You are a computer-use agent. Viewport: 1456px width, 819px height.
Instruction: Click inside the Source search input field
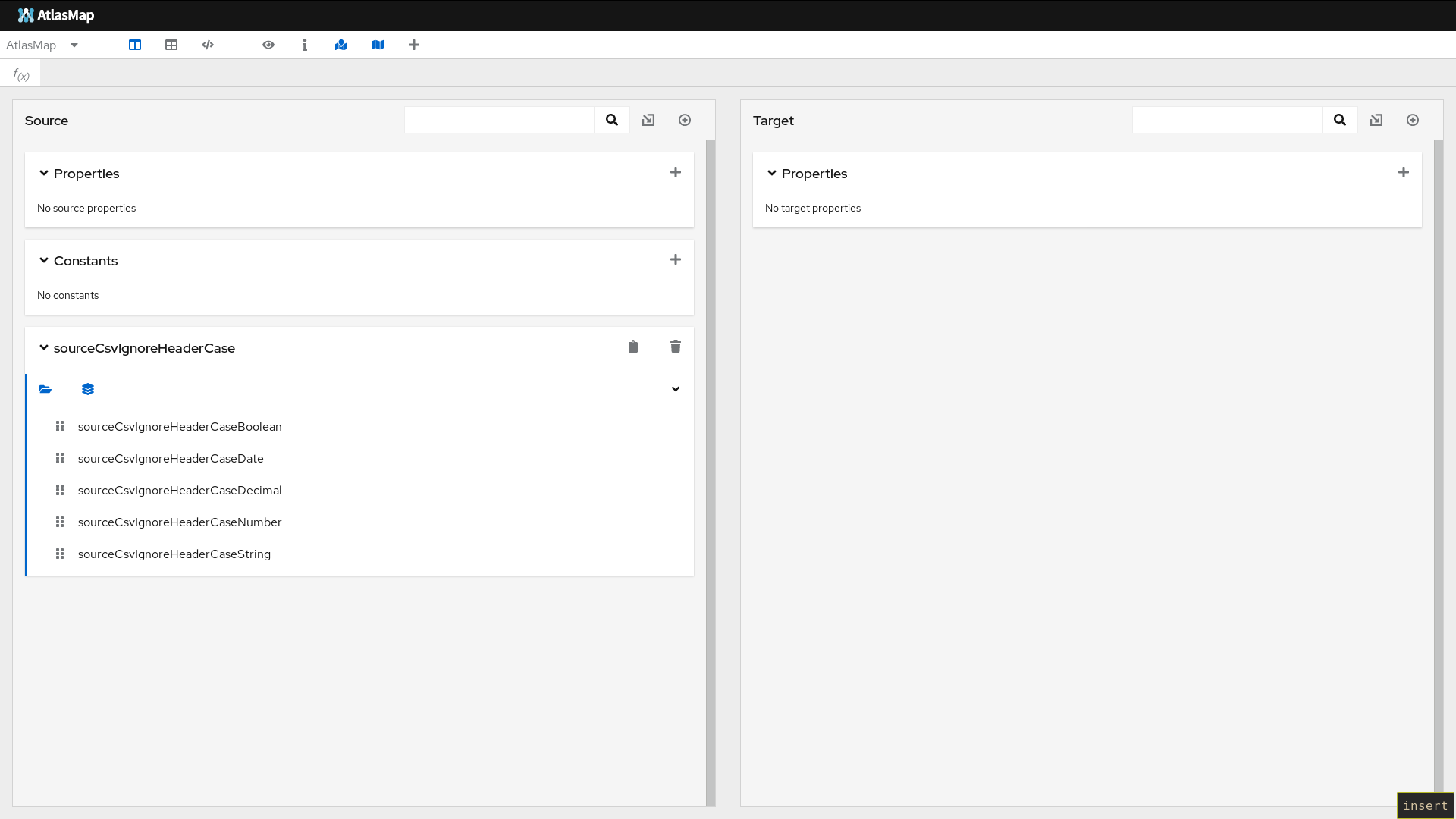[499, 120]
